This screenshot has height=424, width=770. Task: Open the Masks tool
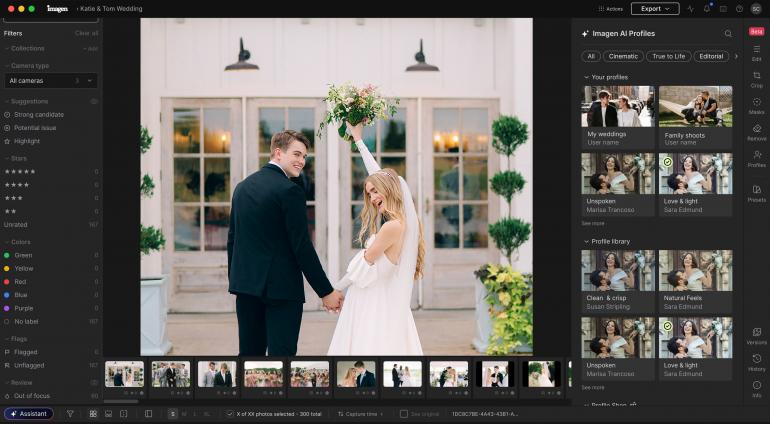point(756,105)
